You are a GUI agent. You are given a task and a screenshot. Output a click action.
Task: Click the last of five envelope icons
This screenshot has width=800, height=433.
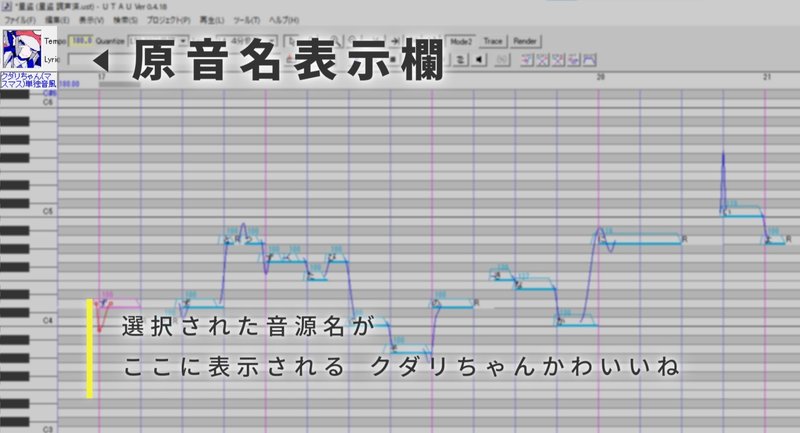tap(590, 60)
